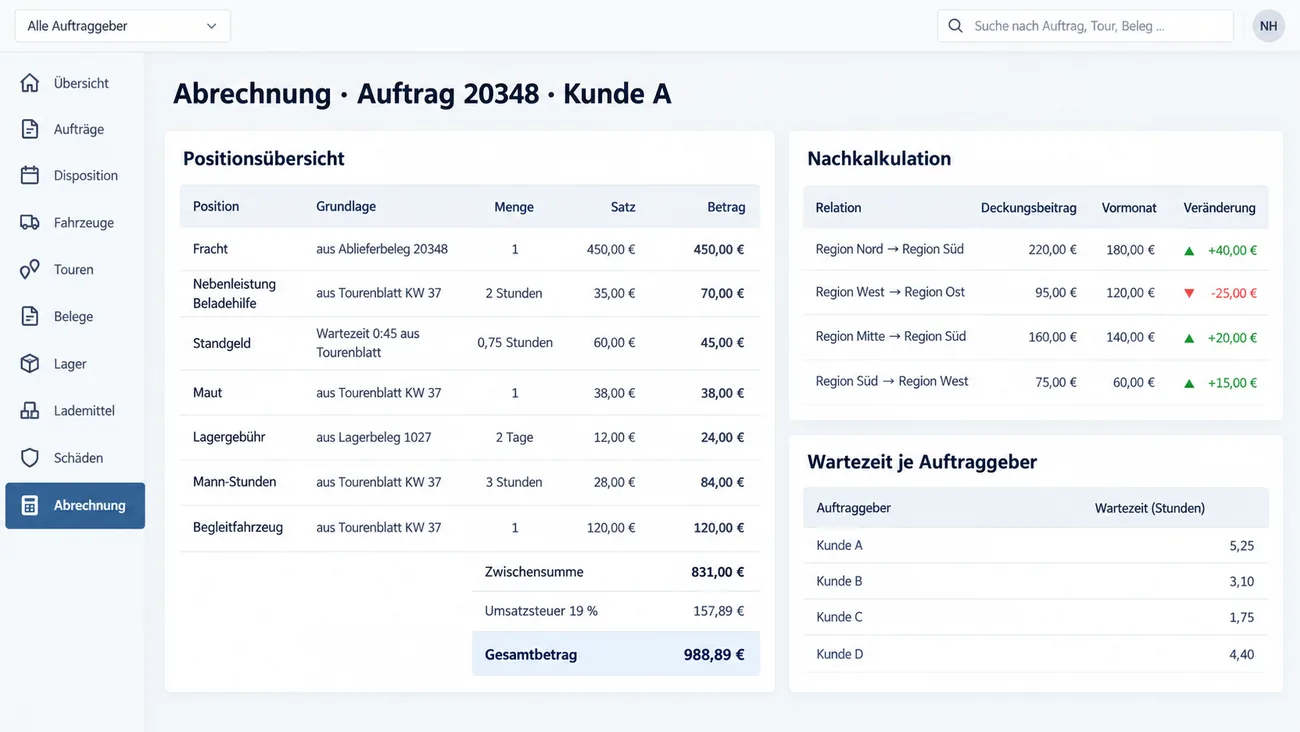Click the Übersicht home icon
This screenshot has width=1300, height=732.
pos(30,83)
